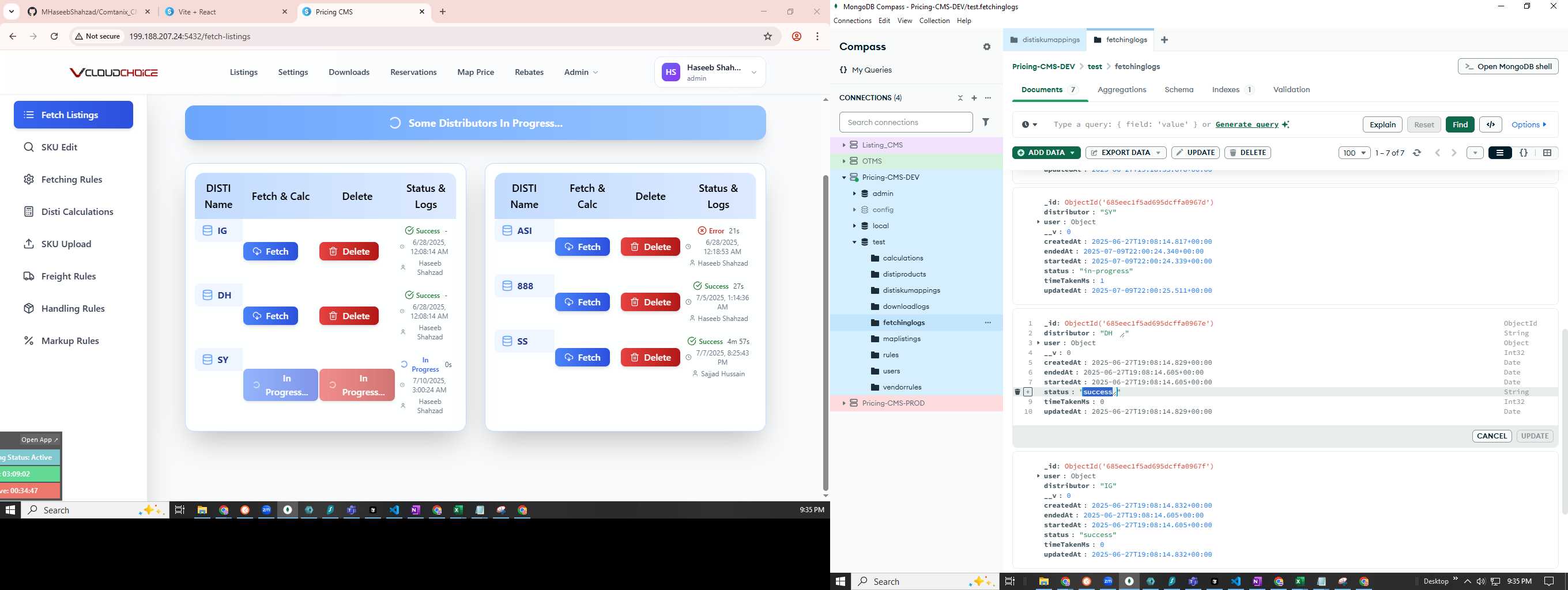The height and width of the screenshot is (590, 1568).
Task: Reload the Pricing CMS page
Action: point(54,36)
